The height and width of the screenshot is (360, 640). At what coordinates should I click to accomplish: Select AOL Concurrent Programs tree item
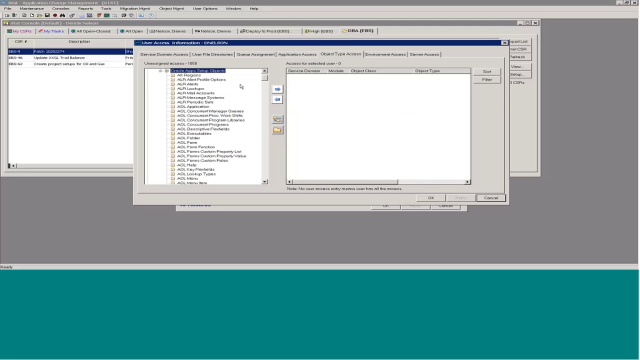pos(203,124)
